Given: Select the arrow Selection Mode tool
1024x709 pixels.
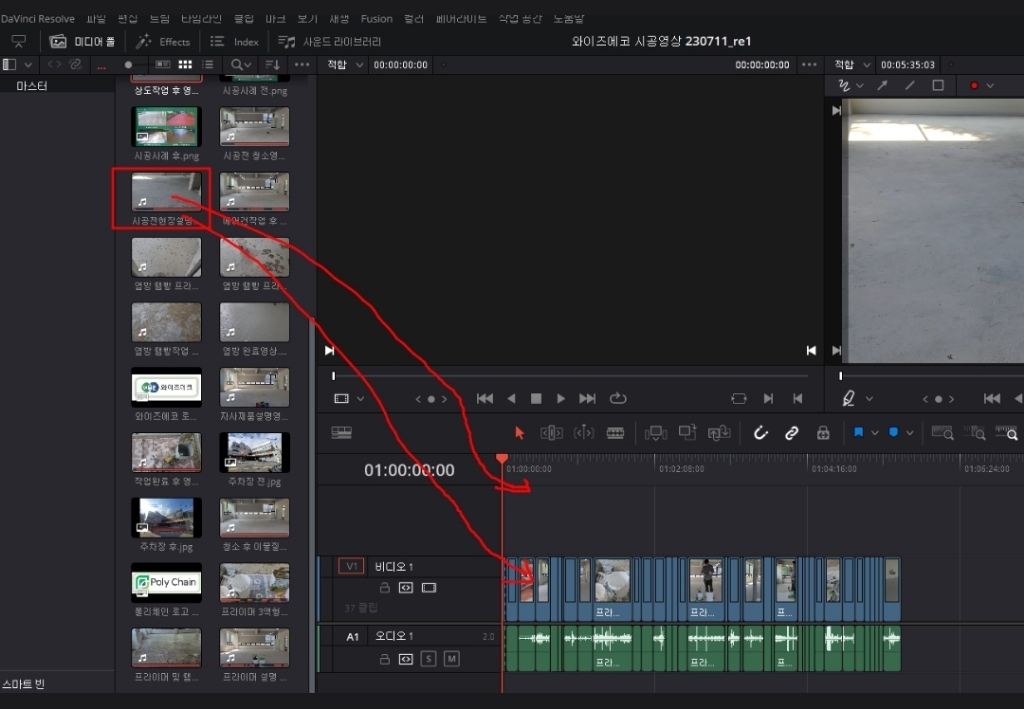Looking at the screenshot, I should tap(519, 432).
